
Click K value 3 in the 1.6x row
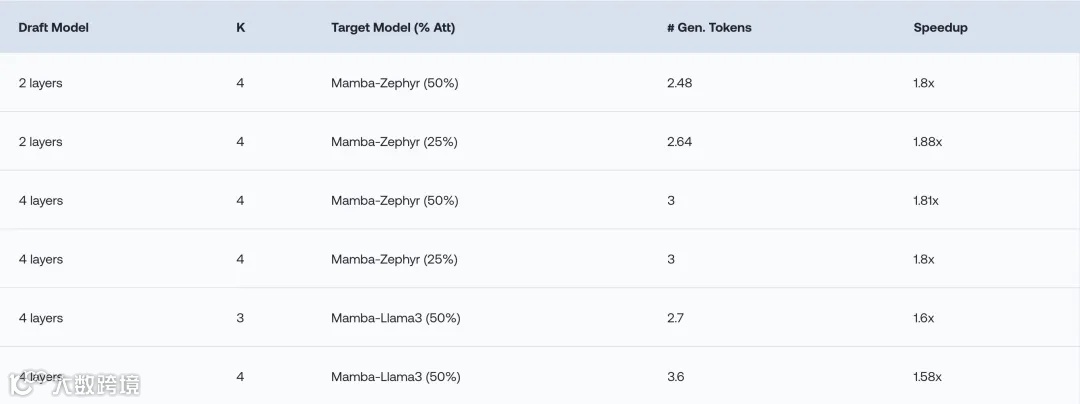(240, 318)
